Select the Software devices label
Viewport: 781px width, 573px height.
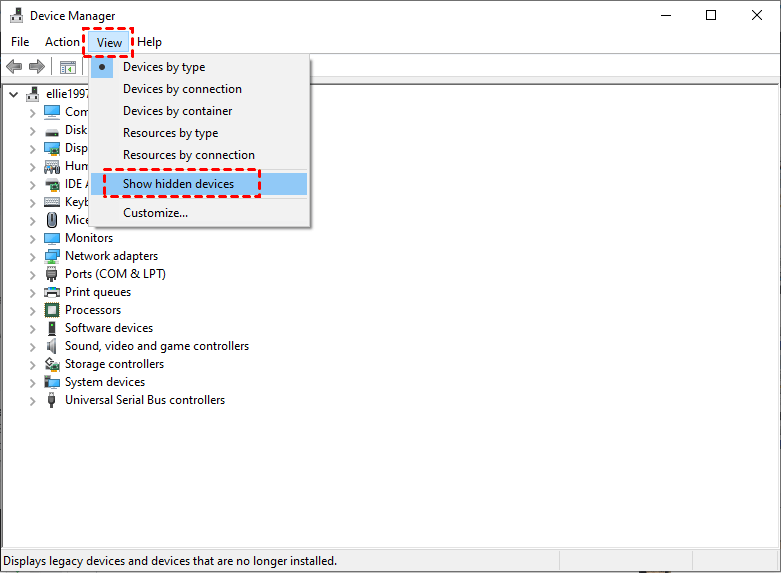[x=109, y=328]
